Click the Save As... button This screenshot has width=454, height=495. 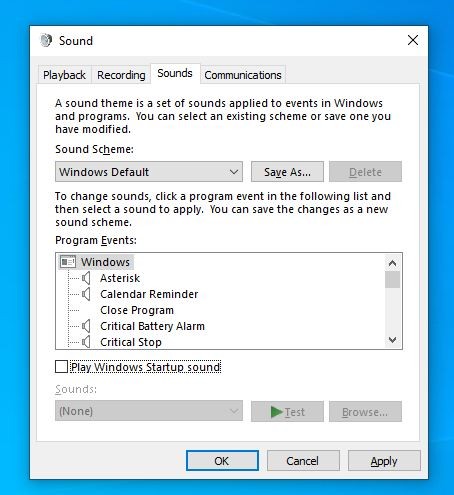pyautogui.click(x=287, y=172)
